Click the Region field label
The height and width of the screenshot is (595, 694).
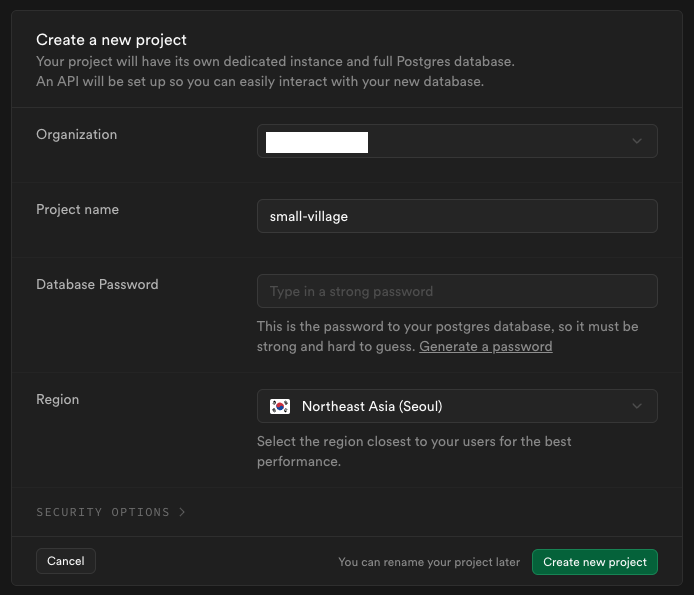(57, 399)
